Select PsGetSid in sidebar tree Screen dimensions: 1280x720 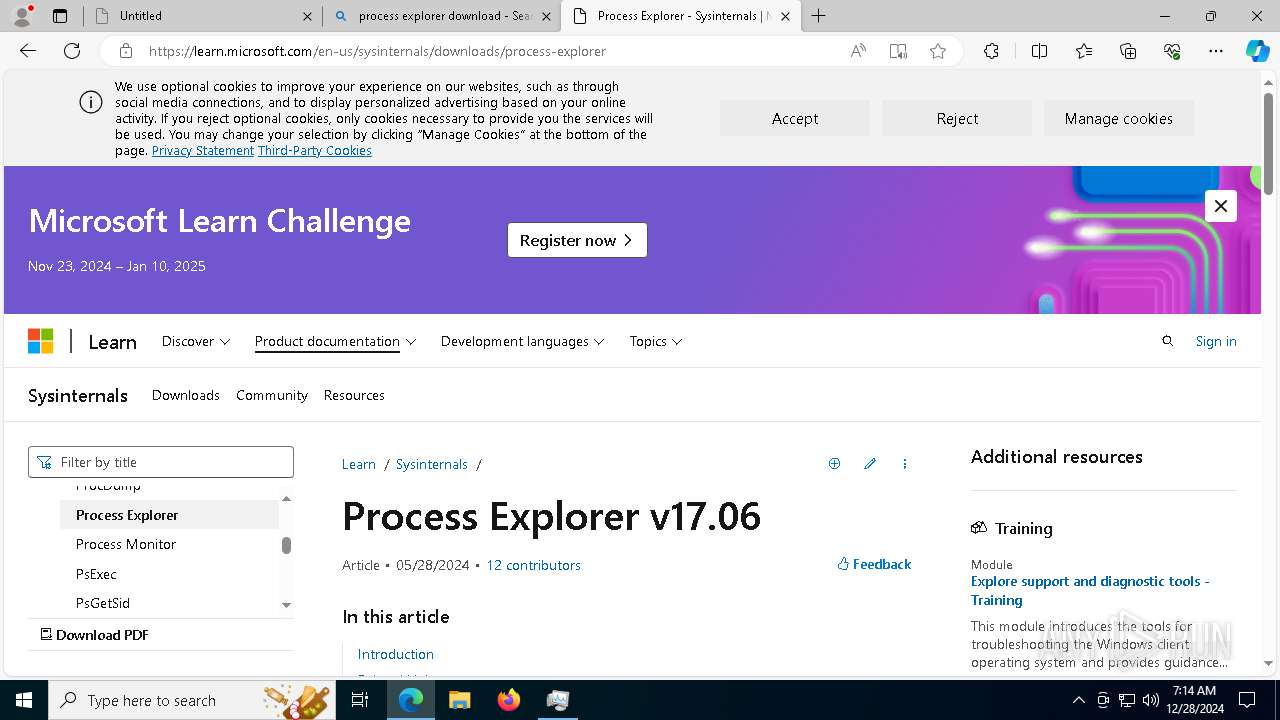point(103,603)
